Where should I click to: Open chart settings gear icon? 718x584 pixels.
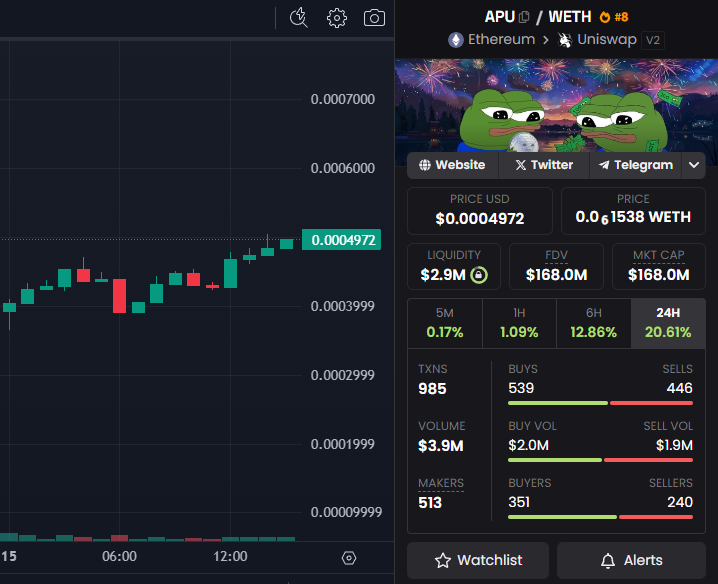[337, 18]
